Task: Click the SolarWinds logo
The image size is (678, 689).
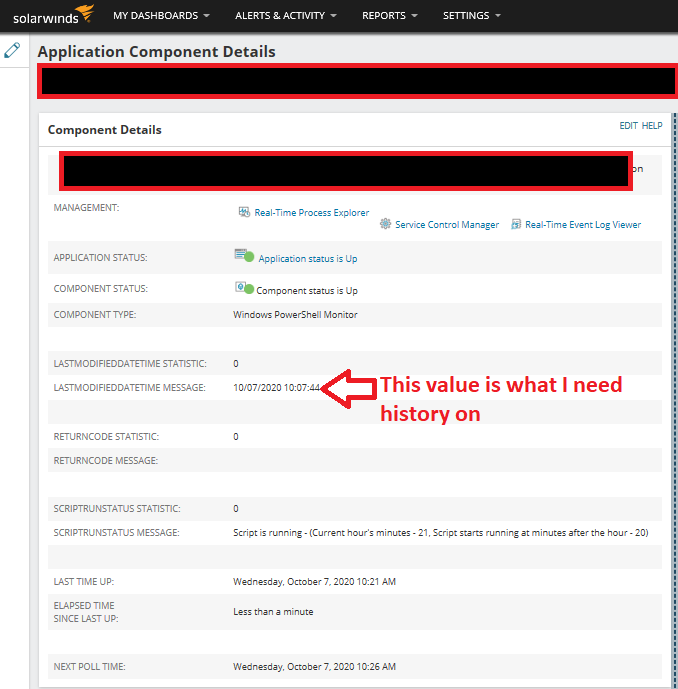Action: pos(54,15)
